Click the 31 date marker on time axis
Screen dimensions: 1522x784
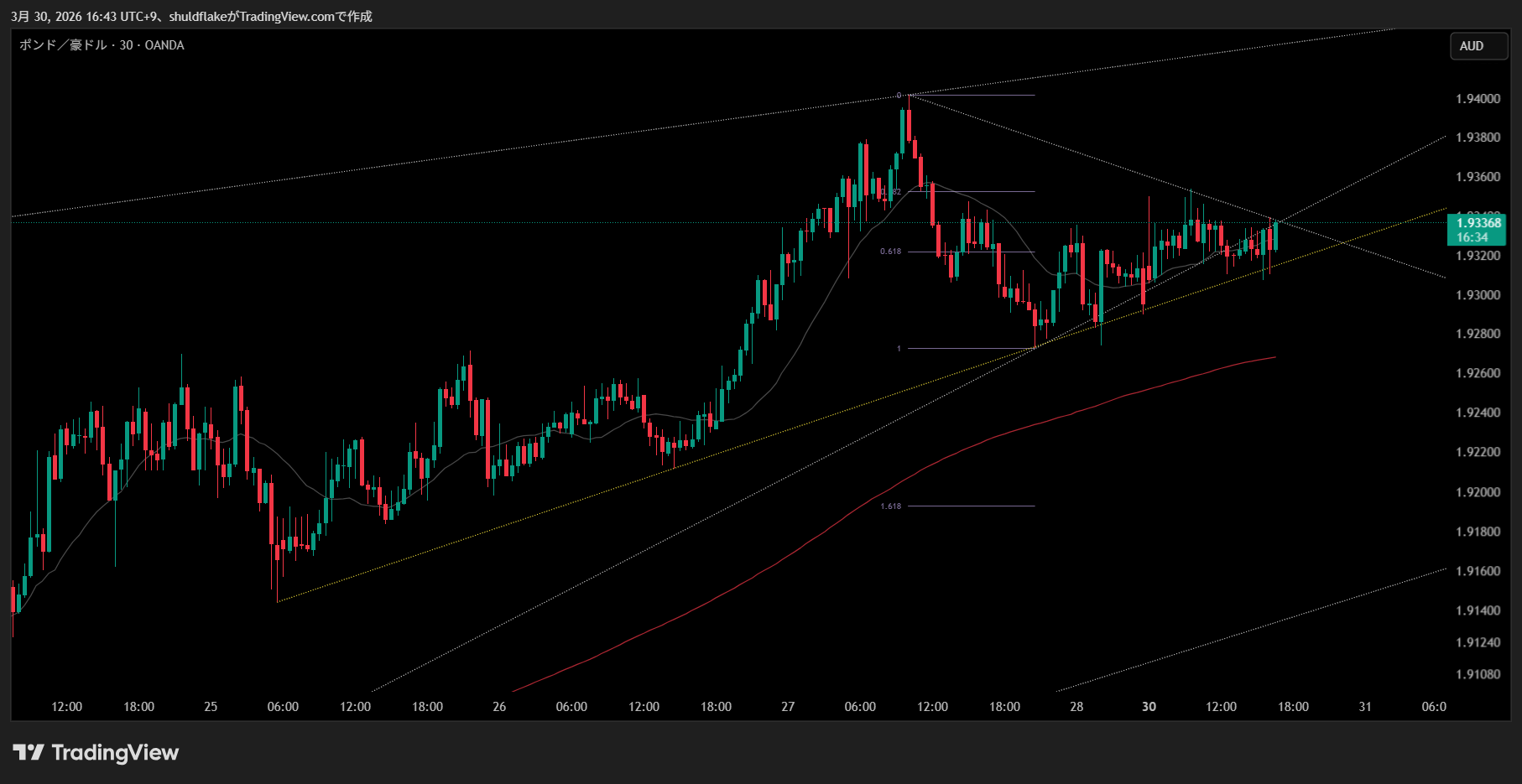pos(1365,707)
